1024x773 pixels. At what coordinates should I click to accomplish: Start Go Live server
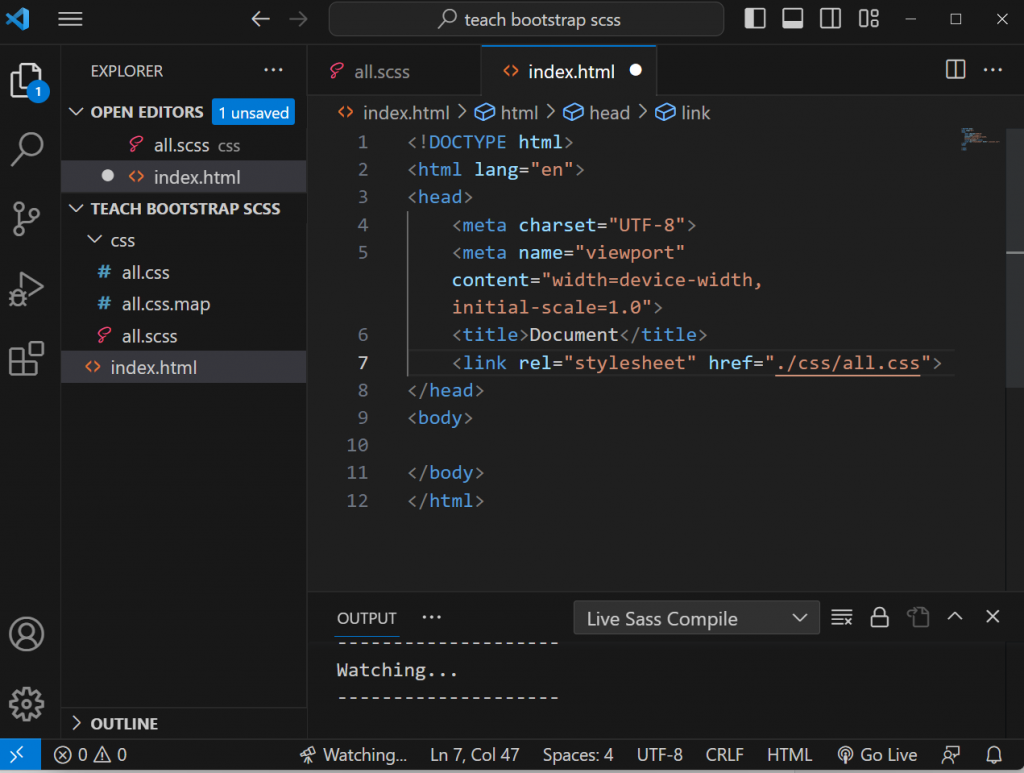click(877, 755)
